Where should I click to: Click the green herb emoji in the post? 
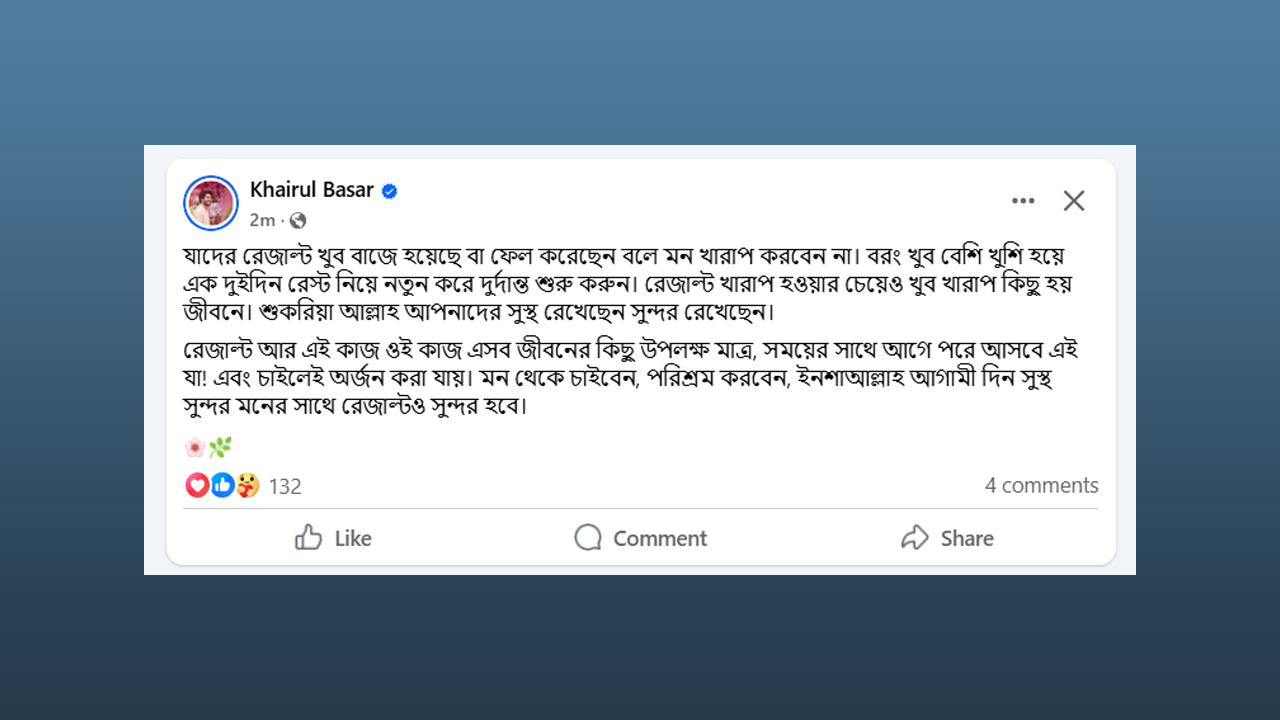[219, 447]
